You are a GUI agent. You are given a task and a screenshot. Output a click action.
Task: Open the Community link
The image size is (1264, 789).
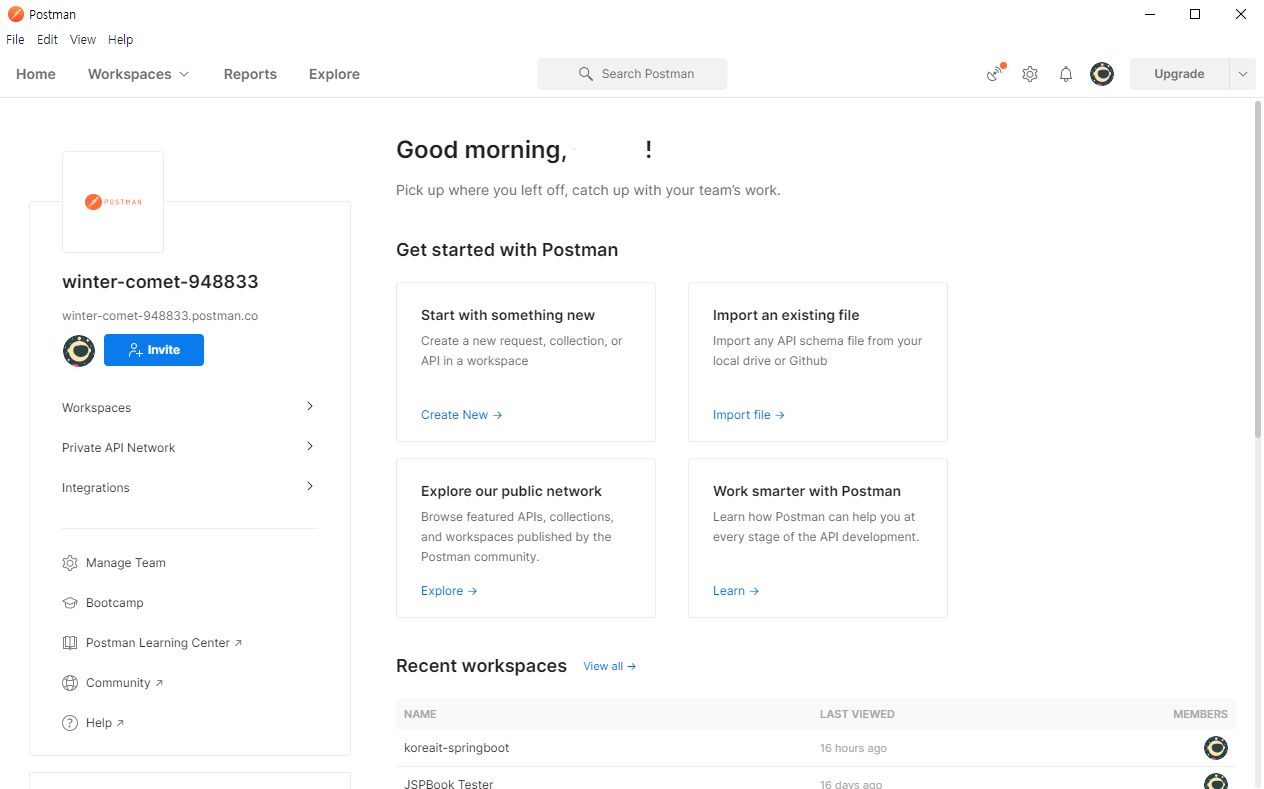(x=124, y=683)
